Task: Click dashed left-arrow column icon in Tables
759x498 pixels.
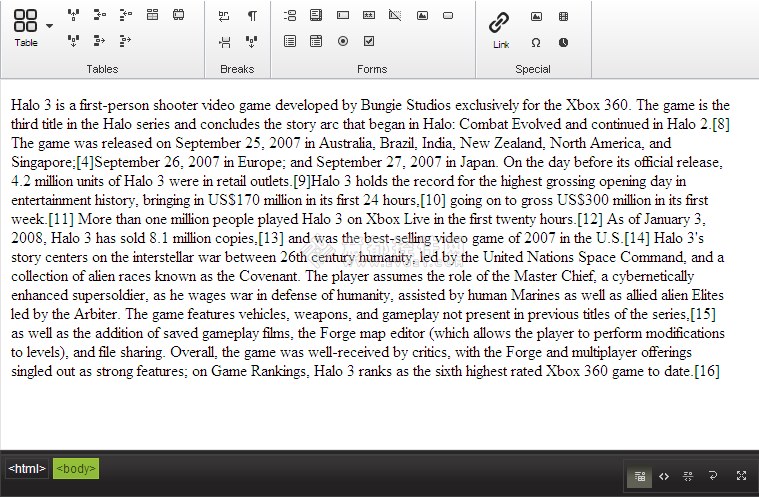Action: click(125, 15)
